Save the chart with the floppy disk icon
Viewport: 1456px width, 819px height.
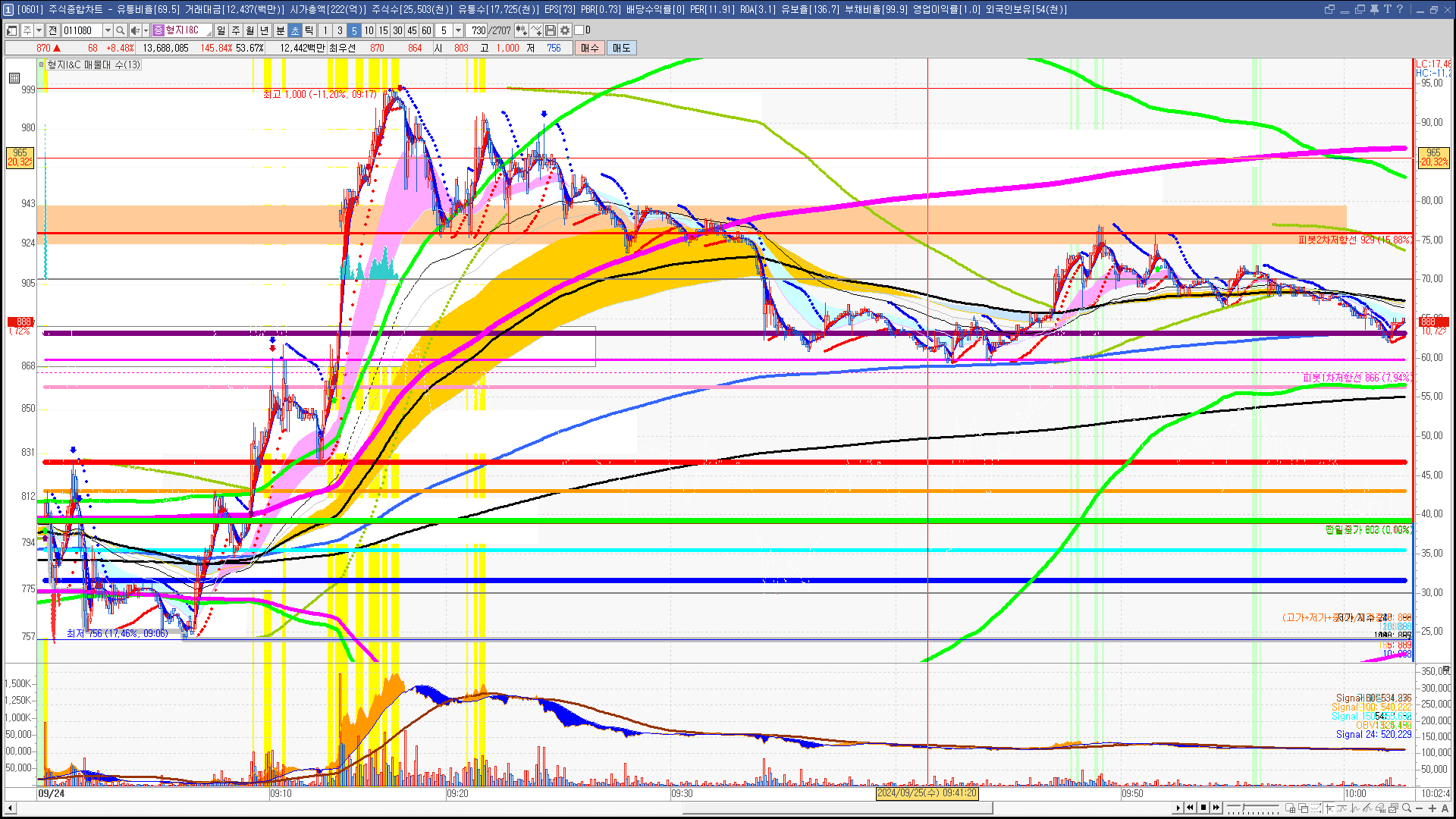(x=551, y=30)
